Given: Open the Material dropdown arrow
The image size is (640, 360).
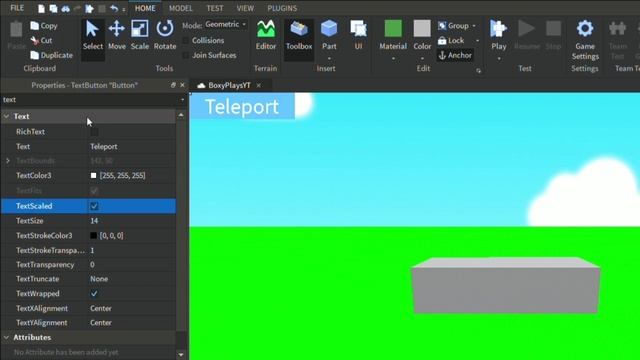Looking at the screenshot, I should [393, 59].
